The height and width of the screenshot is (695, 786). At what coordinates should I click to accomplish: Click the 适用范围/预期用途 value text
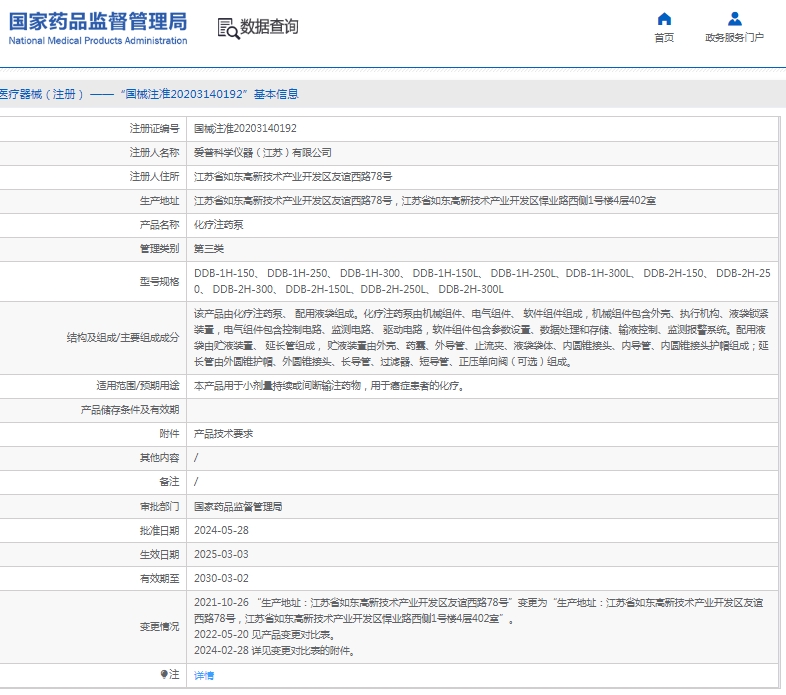[329, 386]
